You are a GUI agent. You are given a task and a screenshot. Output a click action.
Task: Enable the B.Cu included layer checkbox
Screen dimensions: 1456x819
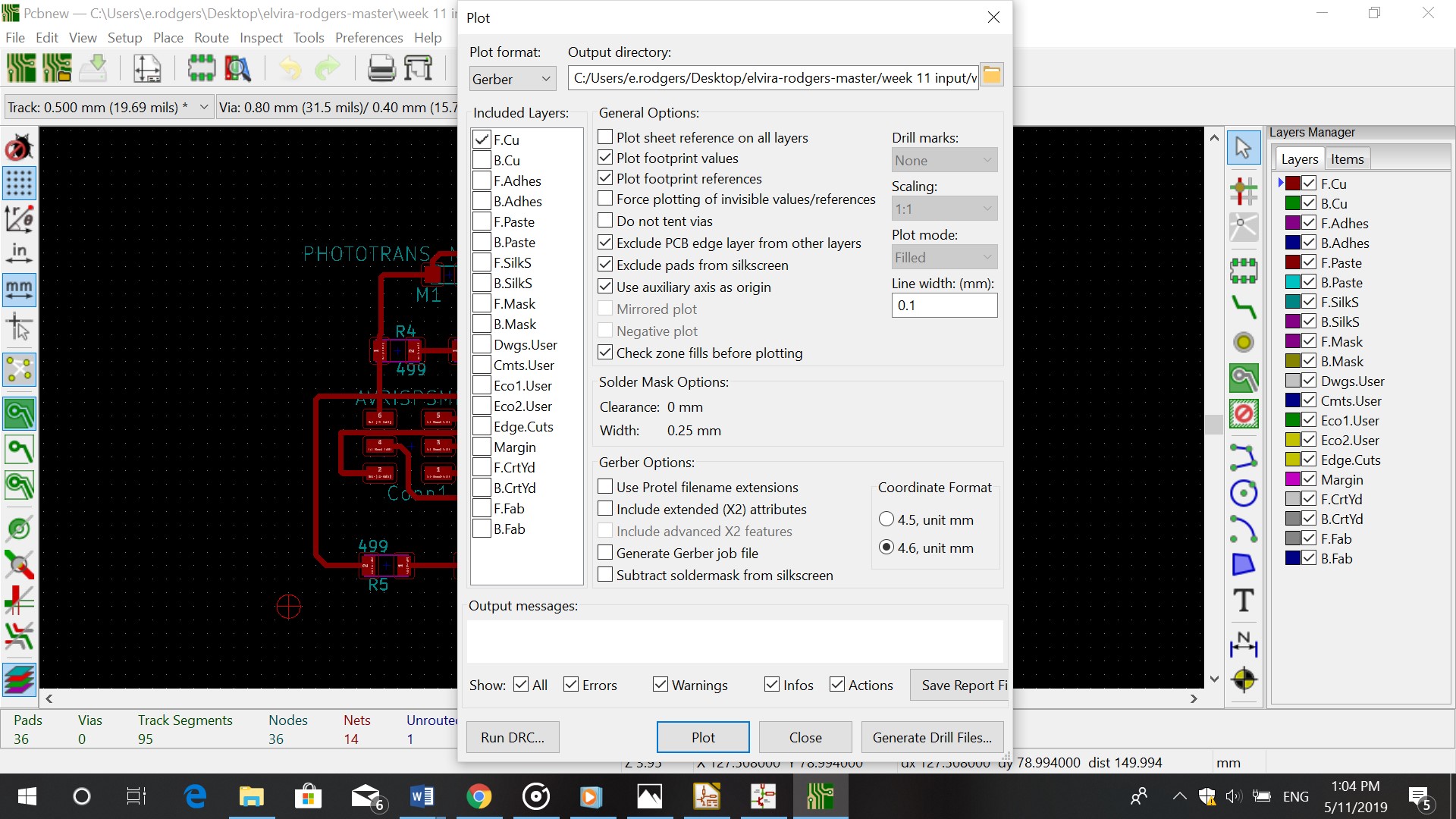(x=482, y=161)
